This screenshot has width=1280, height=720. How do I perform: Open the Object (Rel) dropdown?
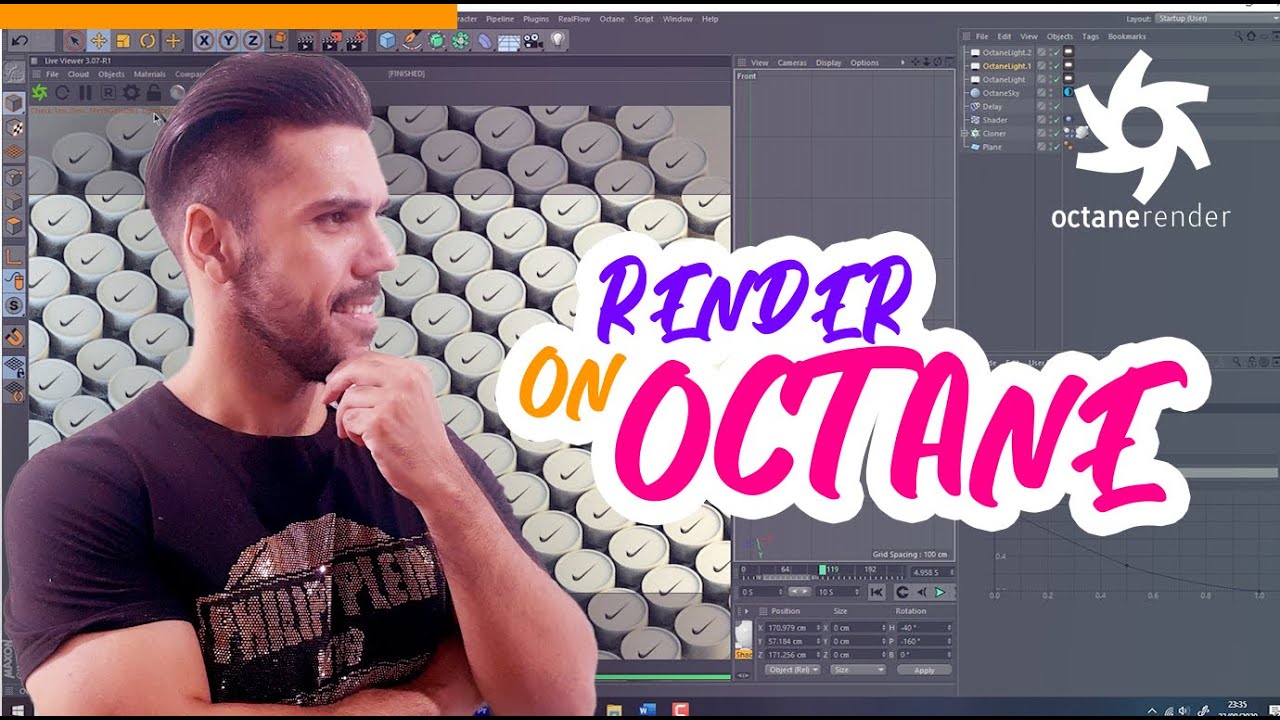792,670
